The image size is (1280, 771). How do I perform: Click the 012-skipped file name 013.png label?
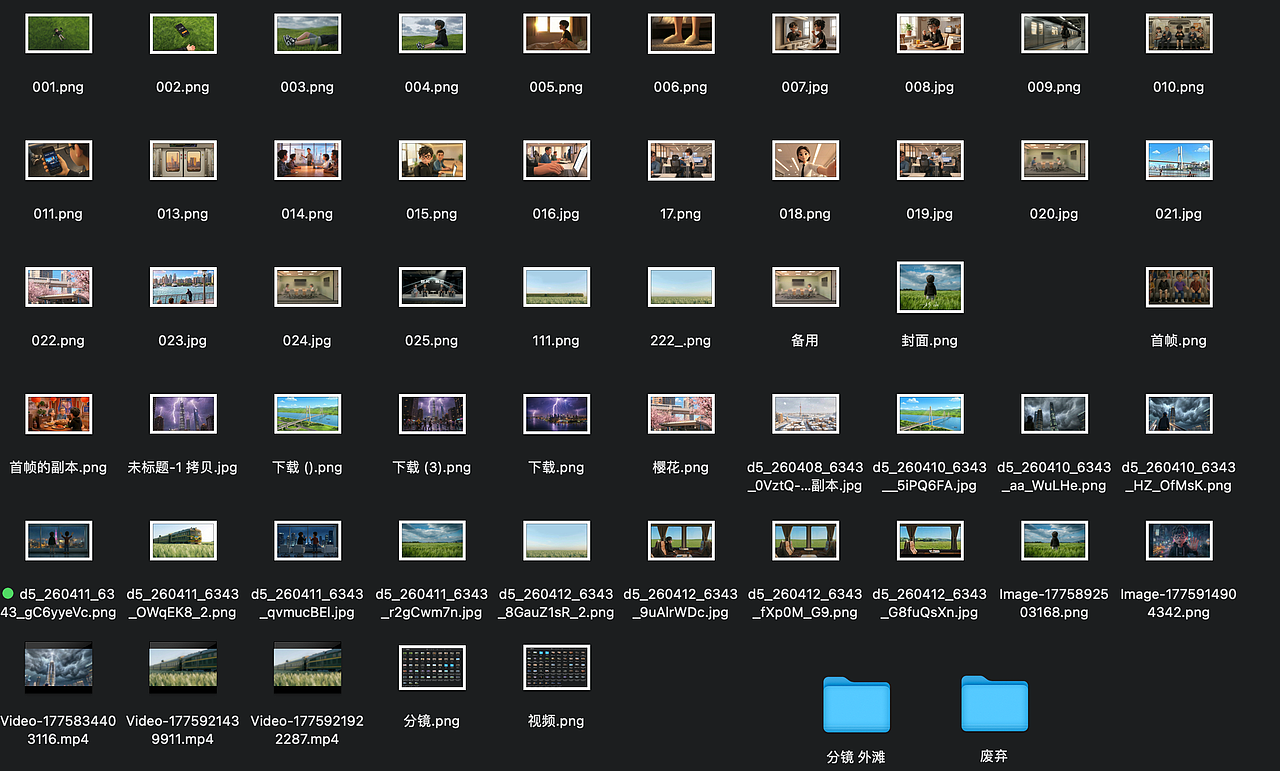click(183, 214)
